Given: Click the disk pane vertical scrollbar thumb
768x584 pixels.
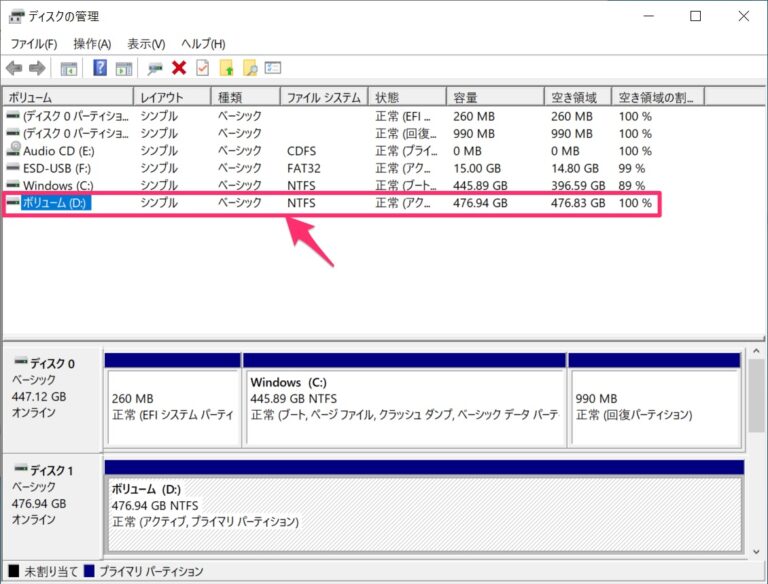Looking at the screenshot, I should (756, 395).
